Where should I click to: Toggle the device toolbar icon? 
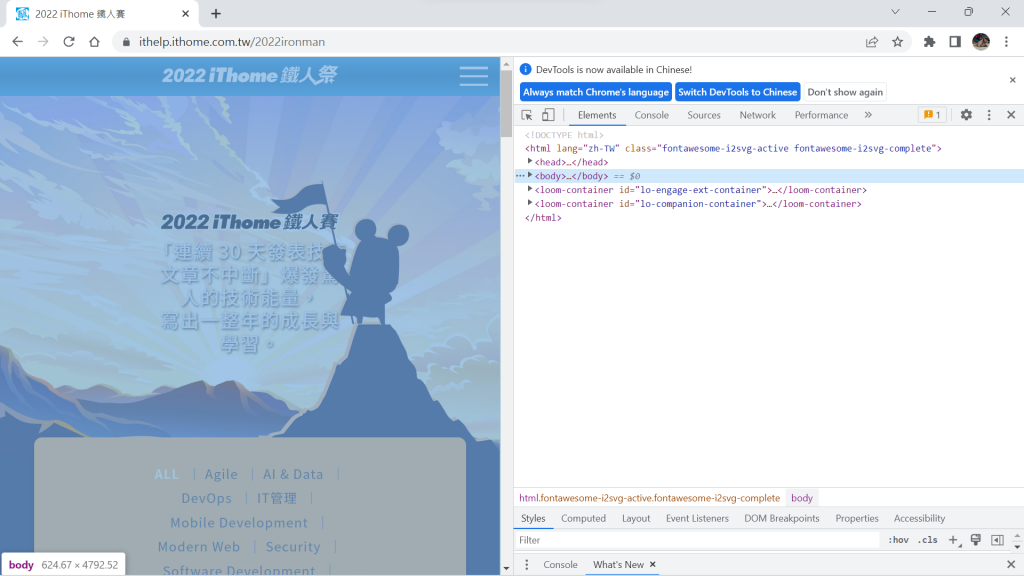548,115
